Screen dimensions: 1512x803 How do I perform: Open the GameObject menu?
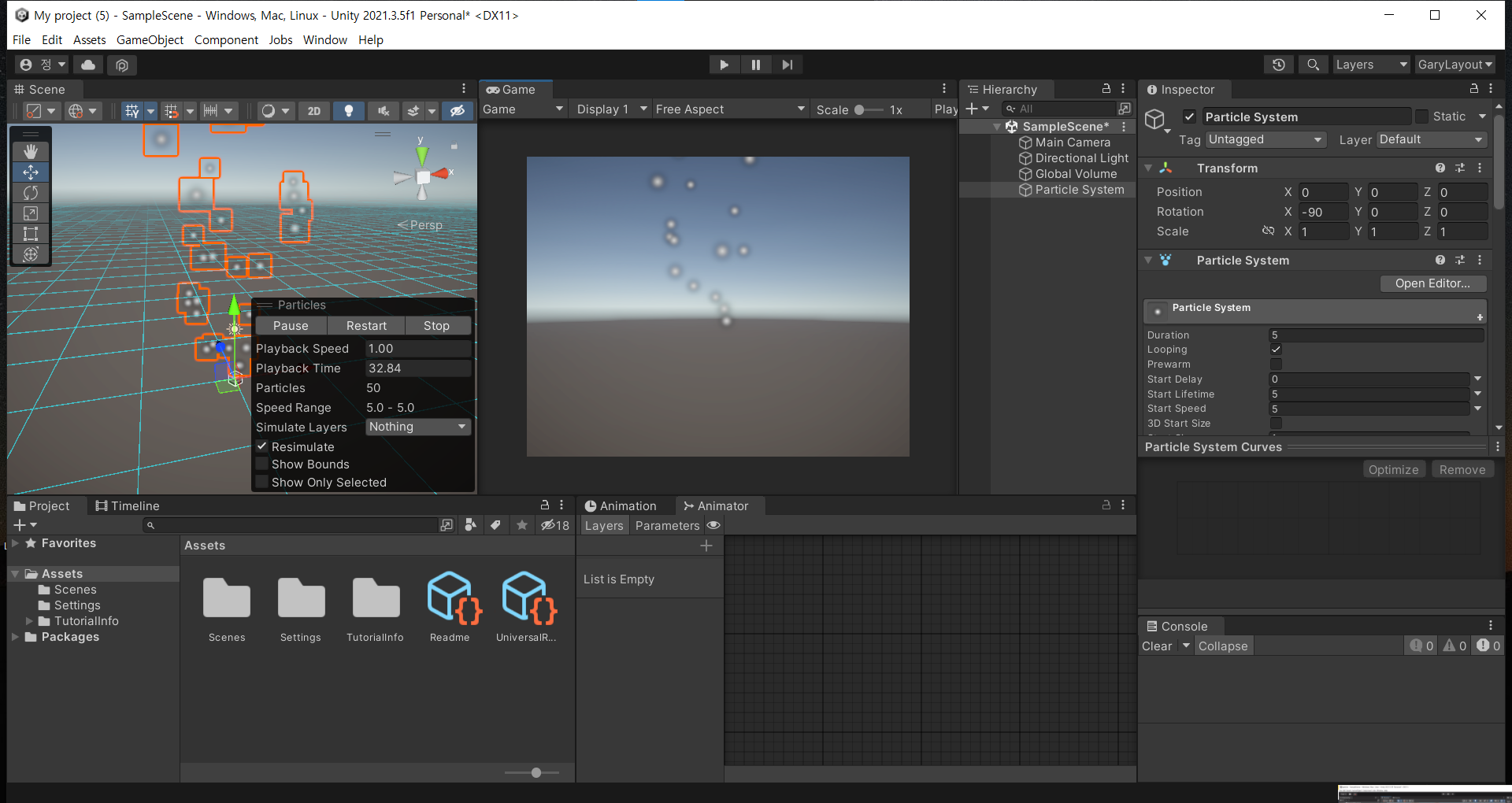pyautogui.click(x=150, y=39)
